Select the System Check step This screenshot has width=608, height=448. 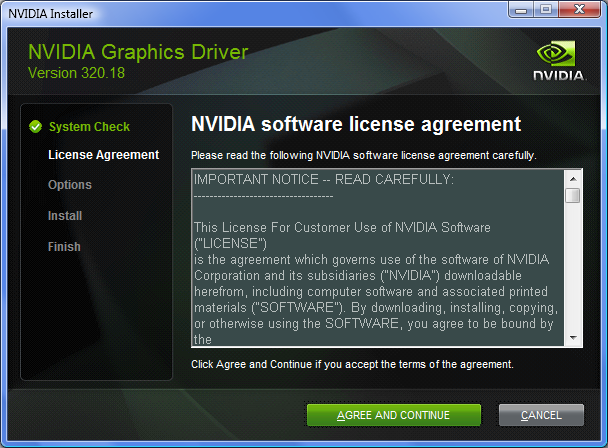point(89,127)
